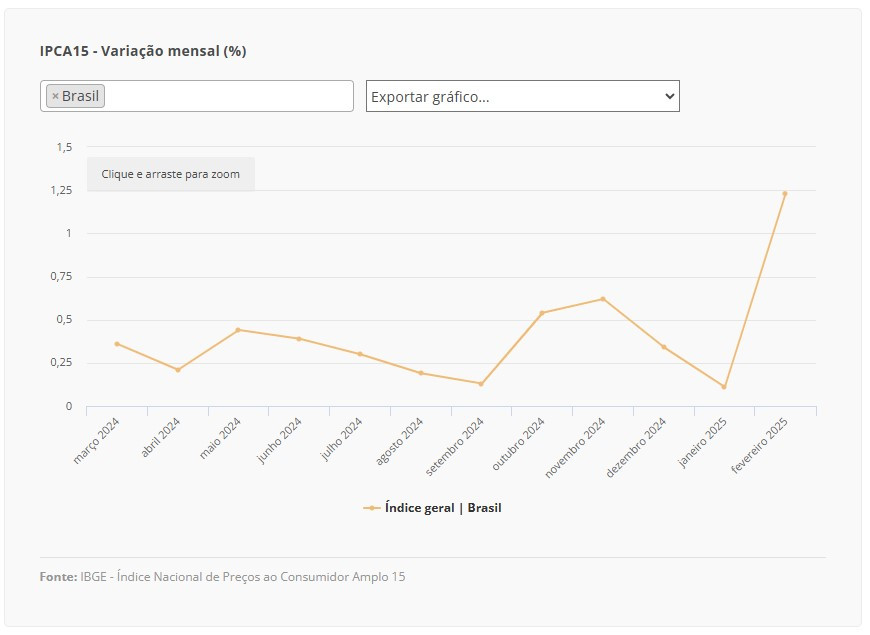870x635 pixels.
Task: Open the Exportar gráfico dropdown
Action: click(x=510, y=96)
